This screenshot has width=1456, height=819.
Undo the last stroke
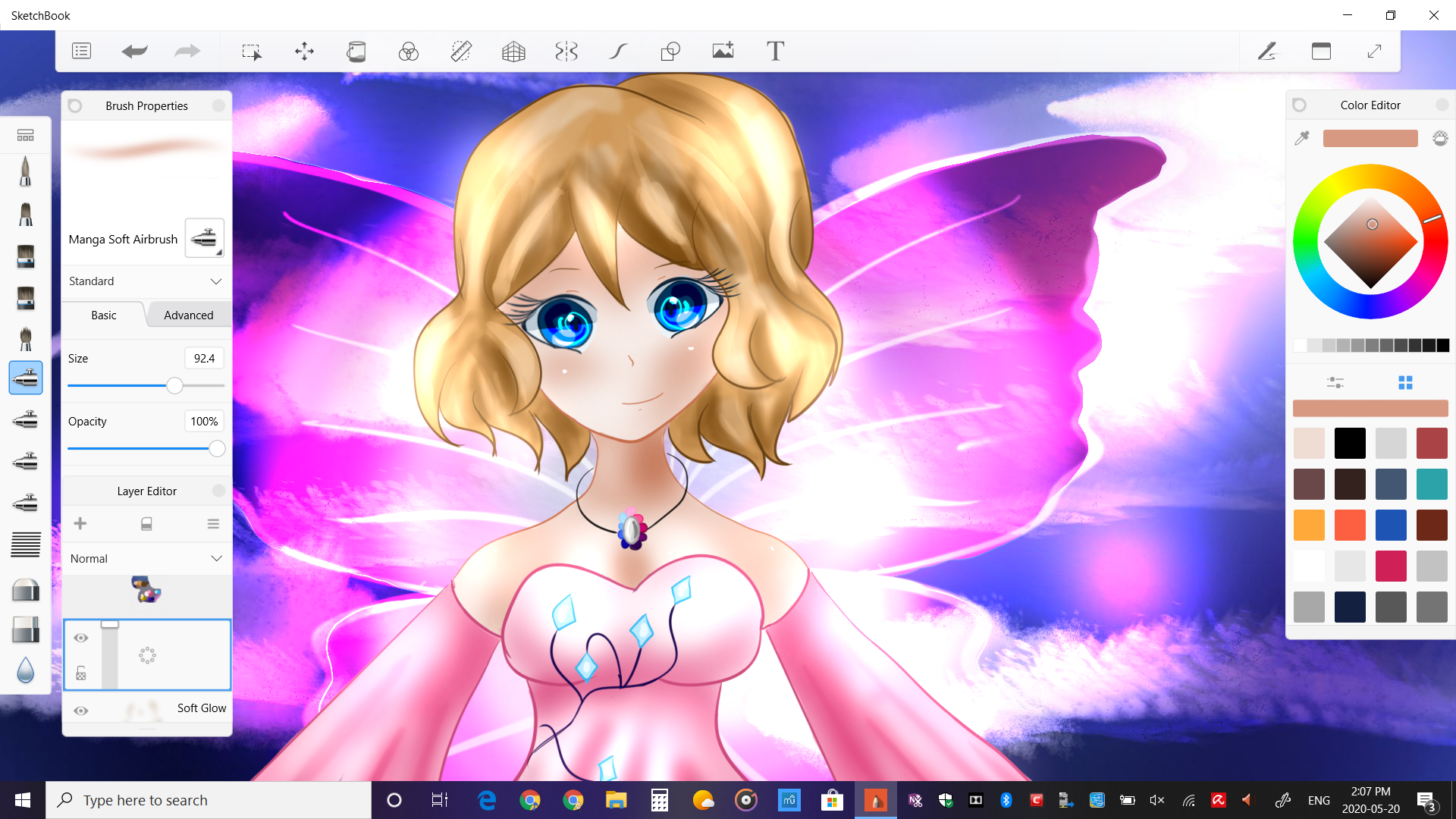click(x=135, y=51)
